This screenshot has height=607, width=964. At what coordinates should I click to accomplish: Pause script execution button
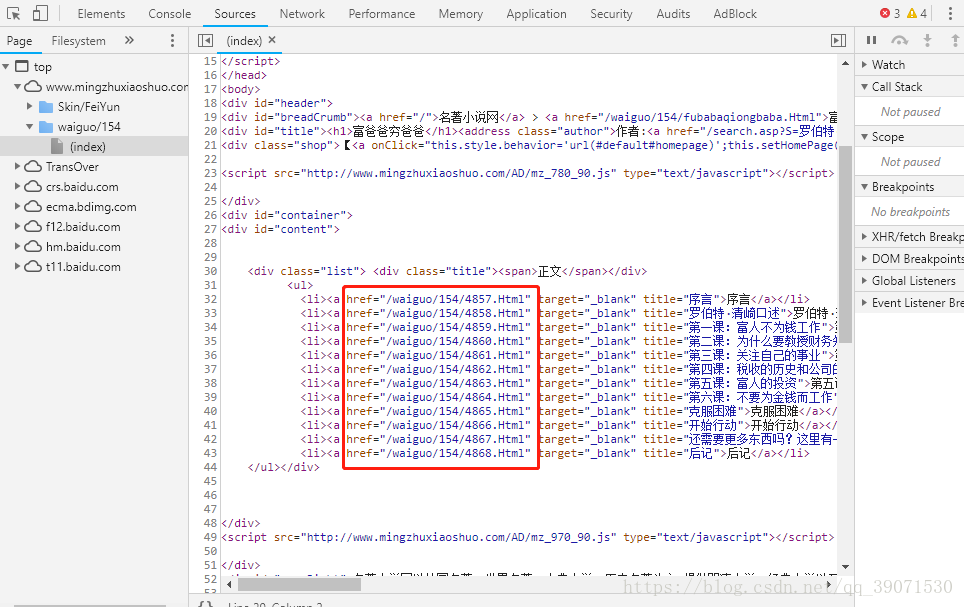click(871, 41)
